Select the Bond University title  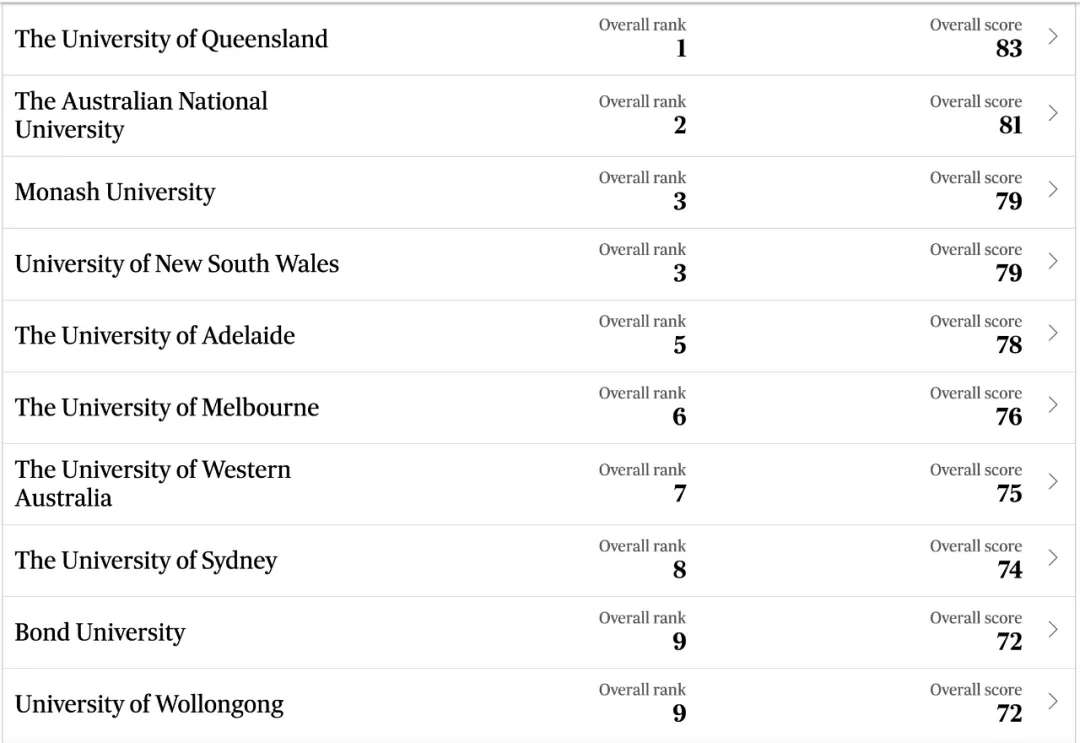coord(100,632)
